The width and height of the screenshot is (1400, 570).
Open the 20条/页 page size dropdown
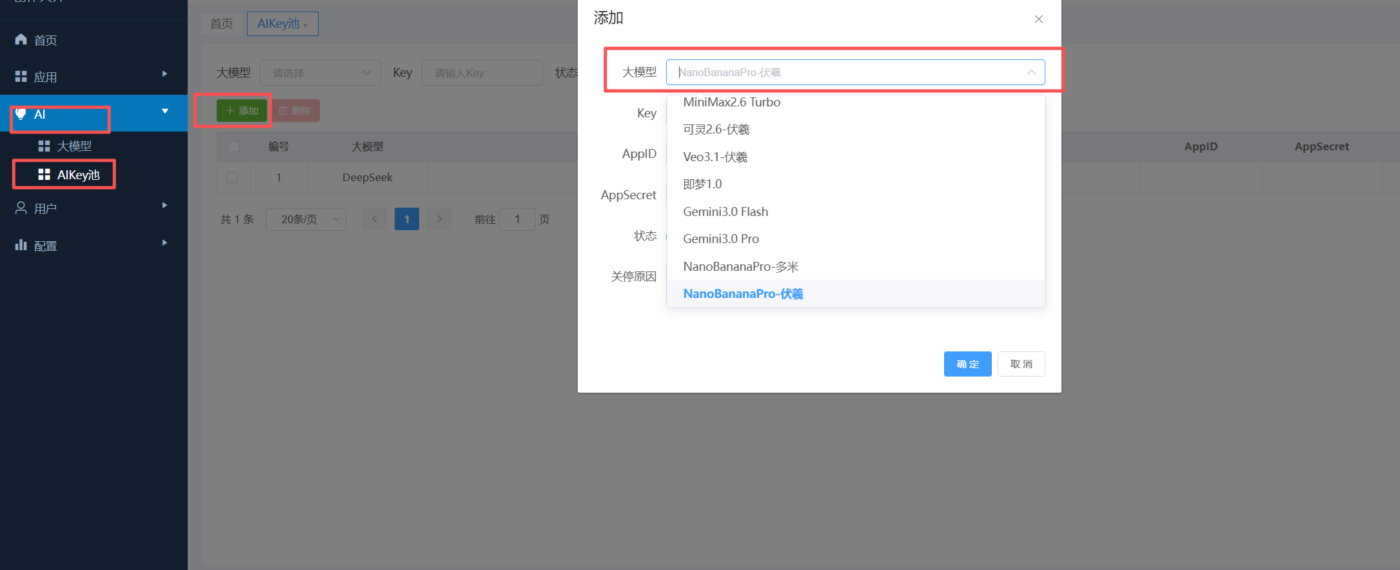tap(306, 219)
